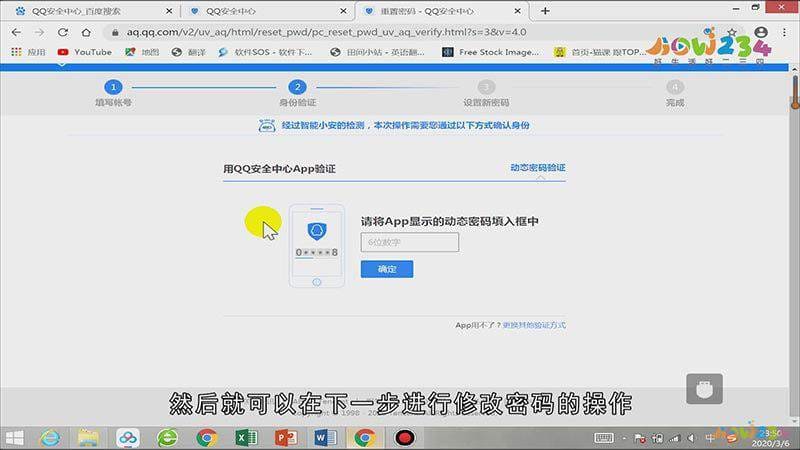Click the browser forward arrow
800x450 pixels.
click(x=39, y=32)
